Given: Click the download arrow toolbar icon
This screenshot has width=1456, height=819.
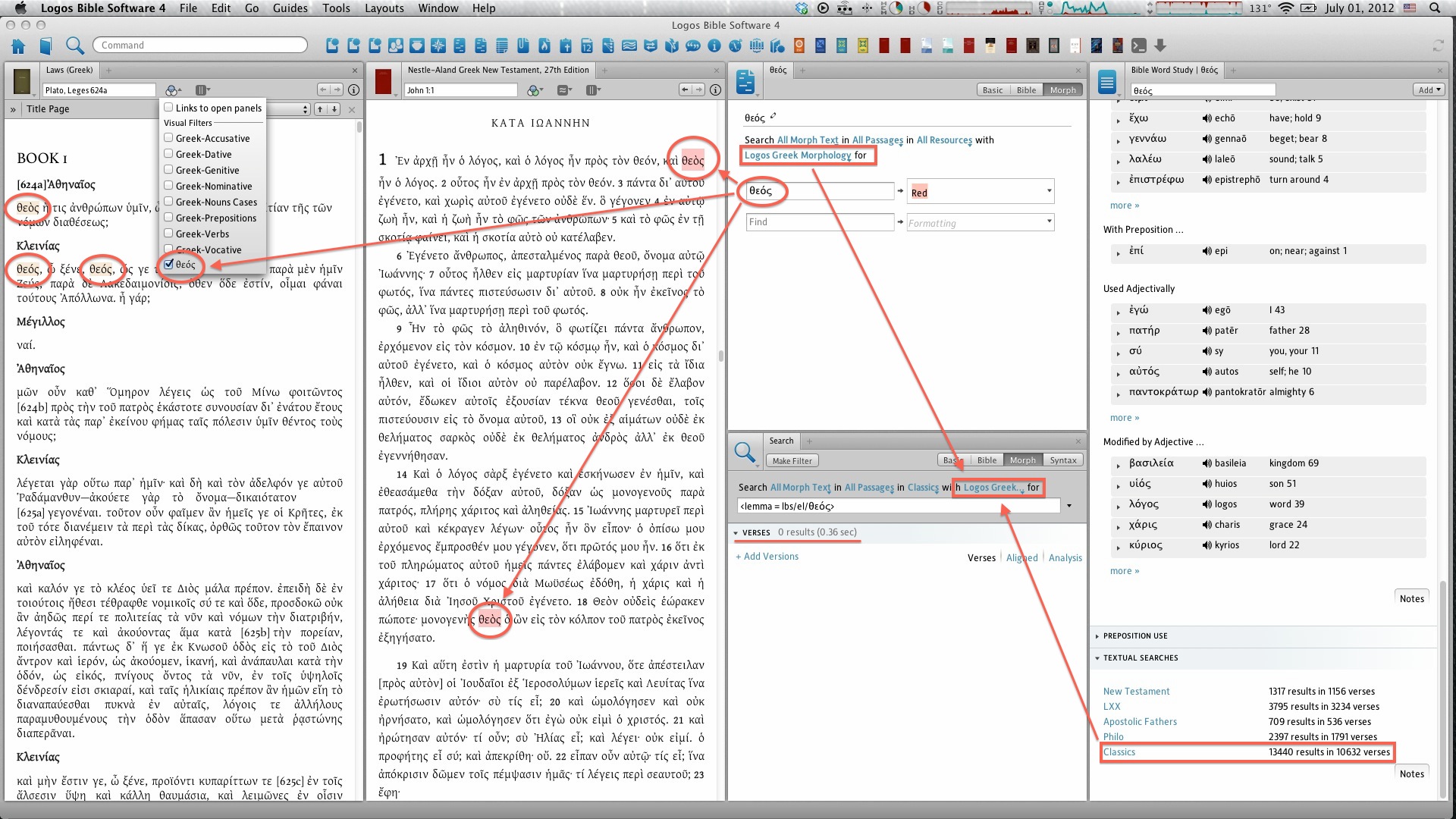Looking at the screenshot, I should [1160, 45].
